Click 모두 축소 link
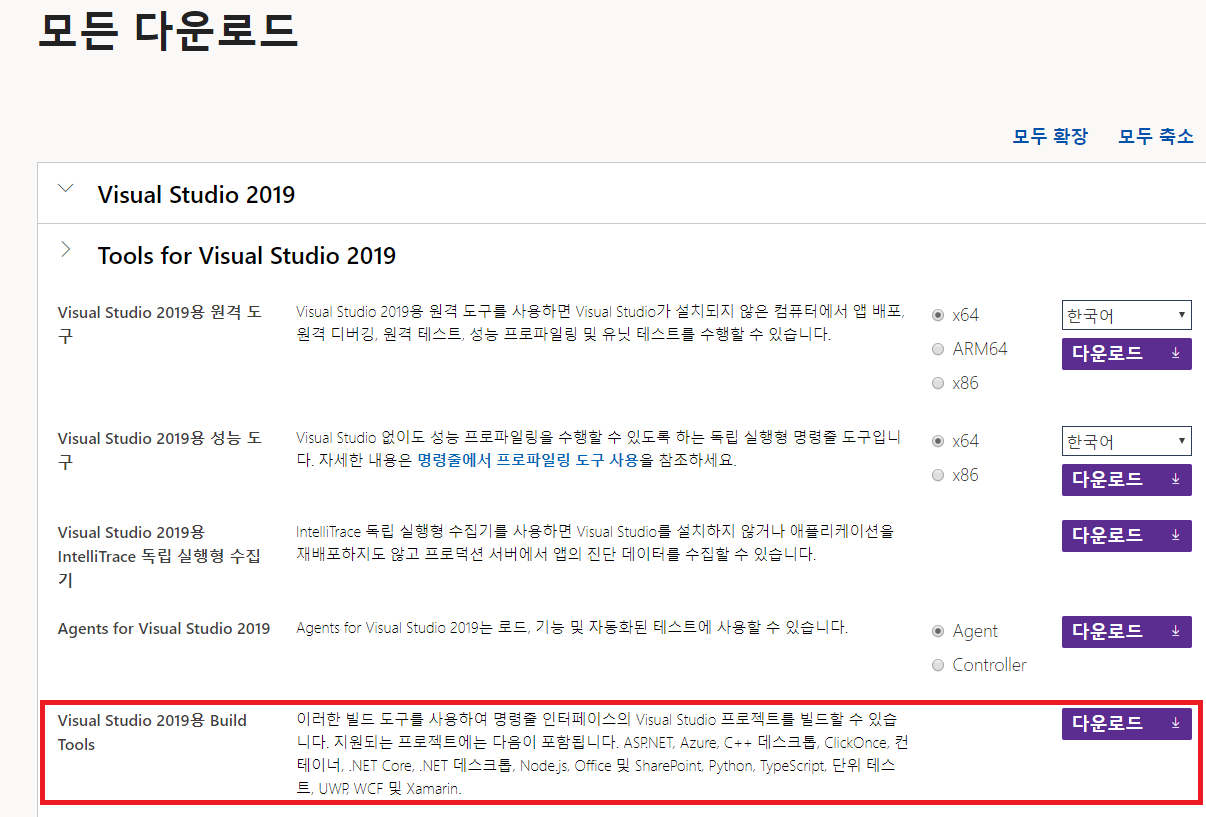The image size is (1206, 817). pyautogui.click(x=1155, y=136)
